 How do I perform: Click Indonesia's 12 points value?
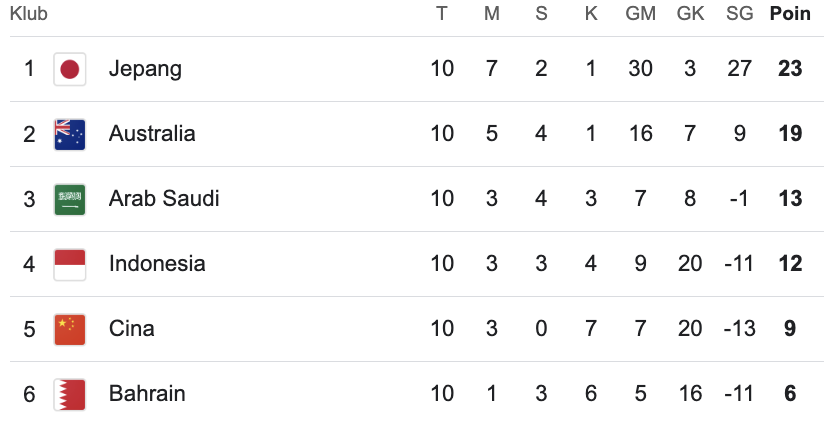pos(790,264)
